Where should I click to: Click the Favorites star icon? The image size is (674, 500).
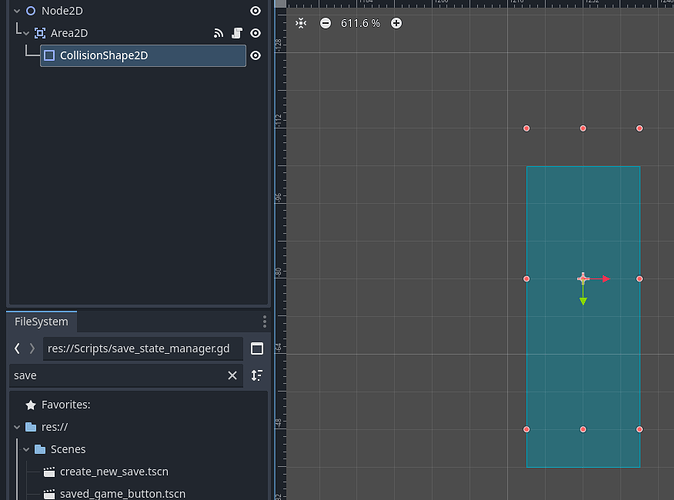(31, 405)
